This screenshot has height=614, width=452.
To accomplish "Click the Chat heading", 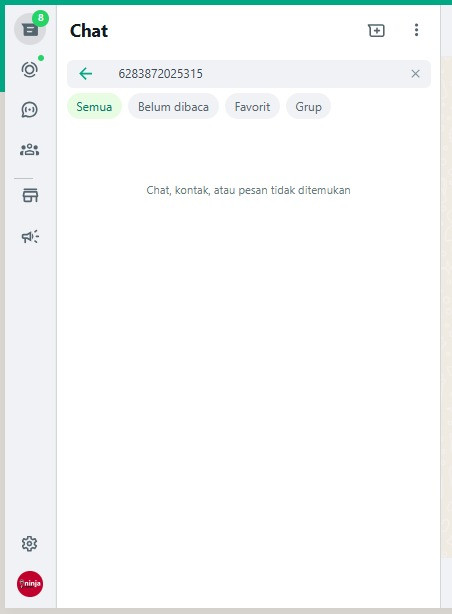I will coord(89,31).
